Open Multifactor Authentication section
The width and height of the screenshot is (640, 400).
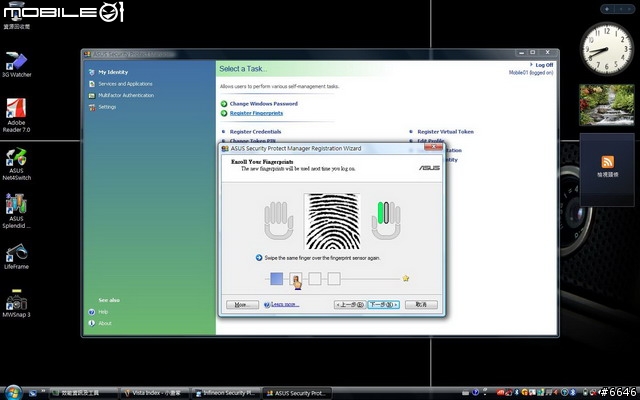pos(126,96)
